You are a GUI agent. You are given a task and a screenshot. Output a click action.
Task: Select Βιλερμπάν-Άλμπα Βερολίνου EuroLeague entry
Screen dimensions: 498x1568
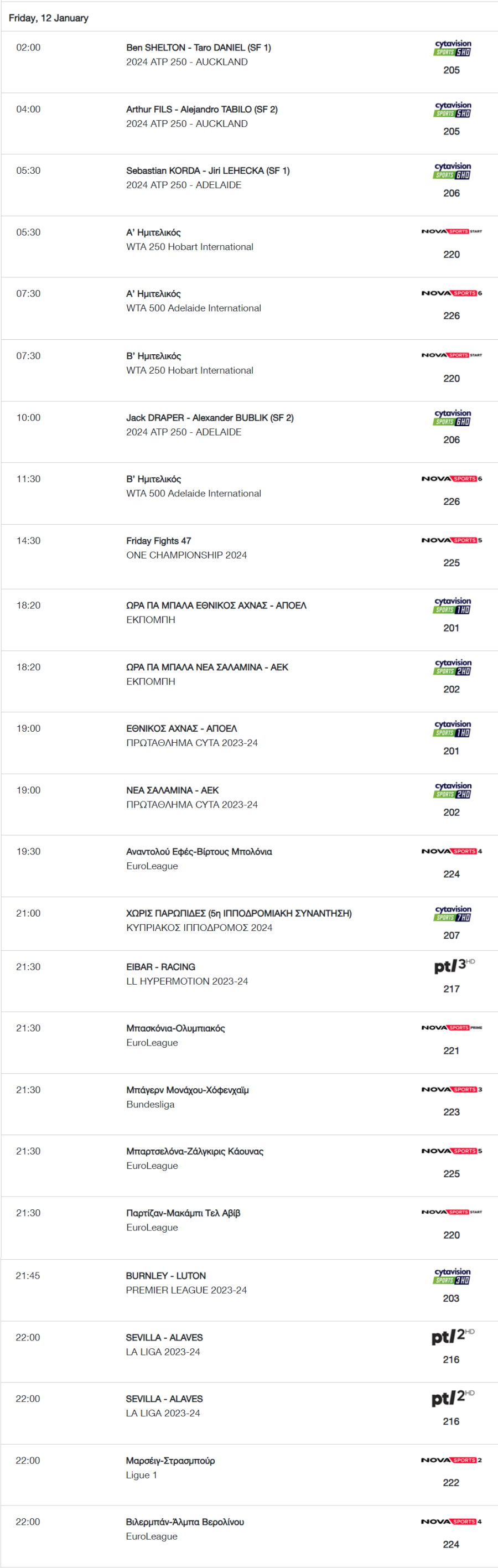point(184,1523)
